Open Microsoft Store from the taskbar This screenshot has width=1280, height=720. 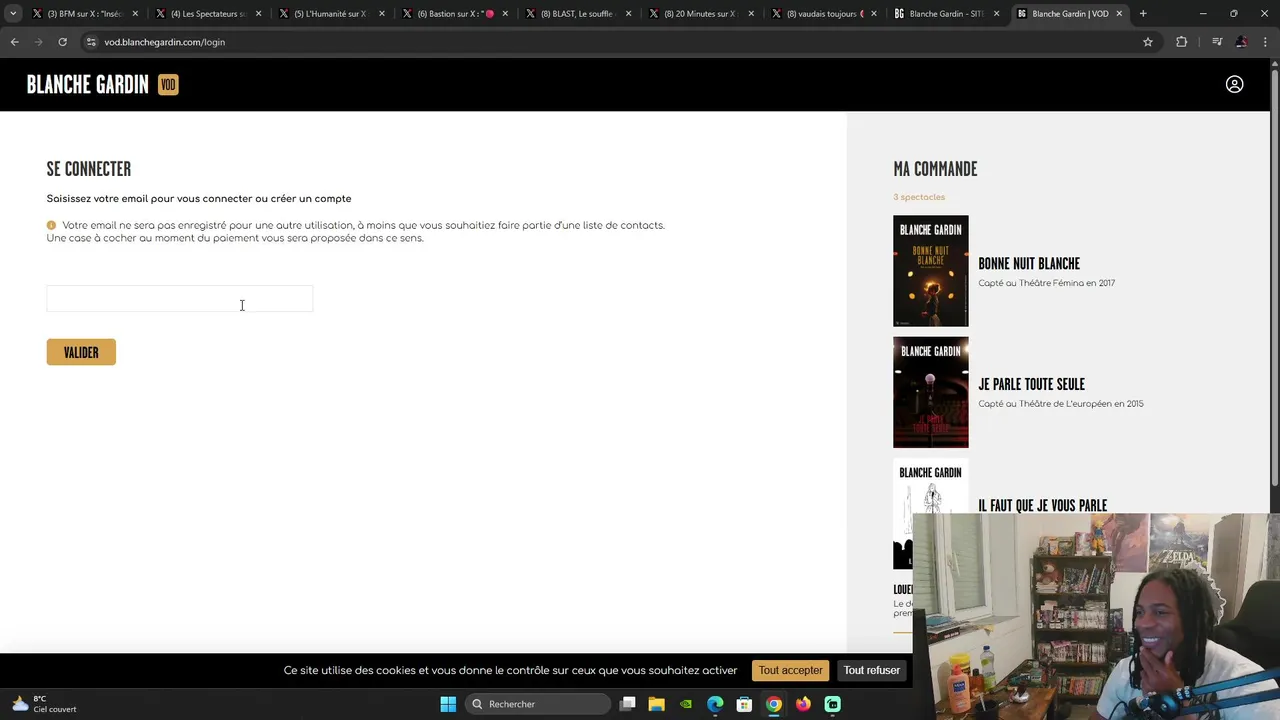click(744, 704)
